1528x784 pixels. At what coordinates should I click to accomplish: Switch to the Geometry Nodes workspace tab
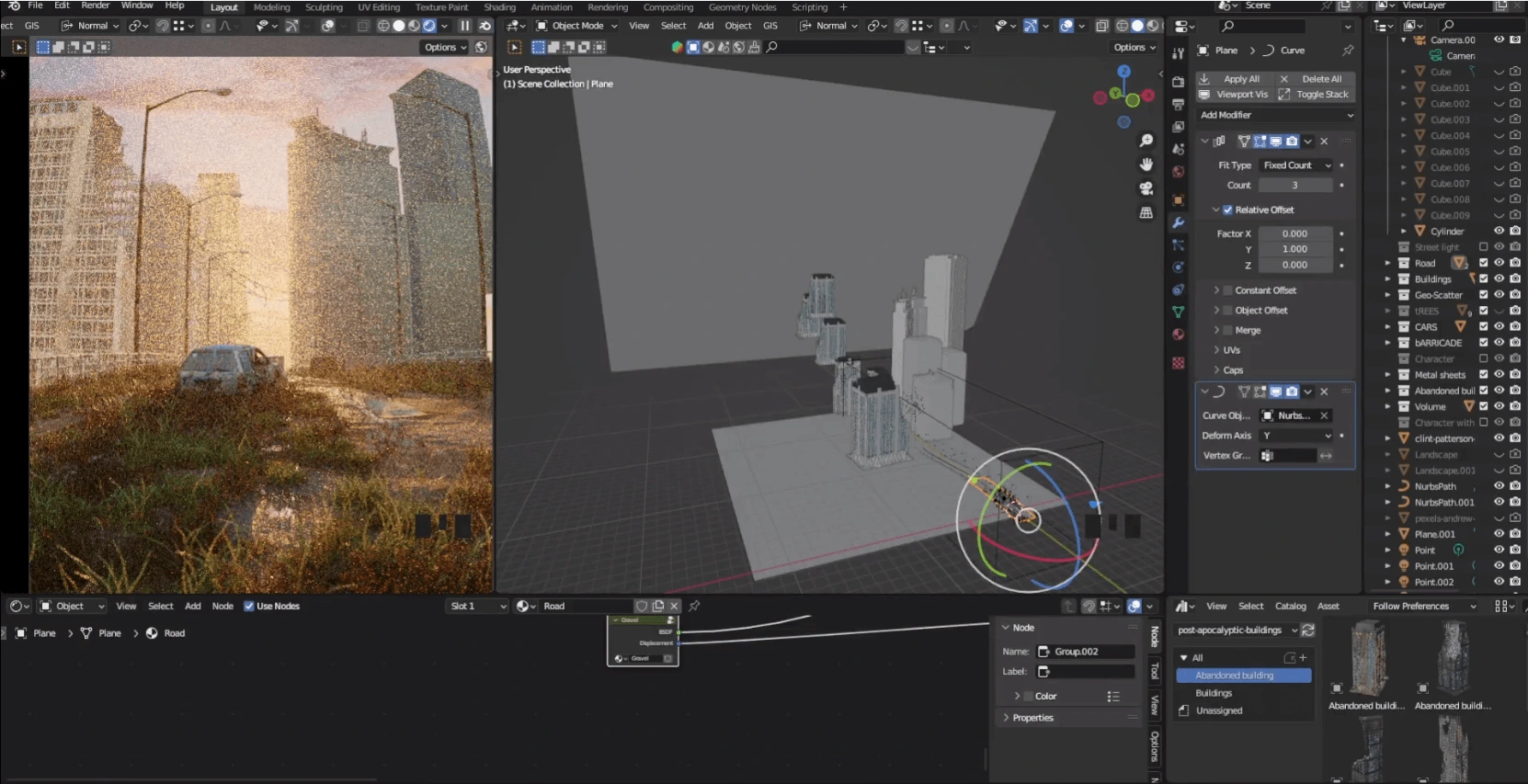(x=742, y=7)
